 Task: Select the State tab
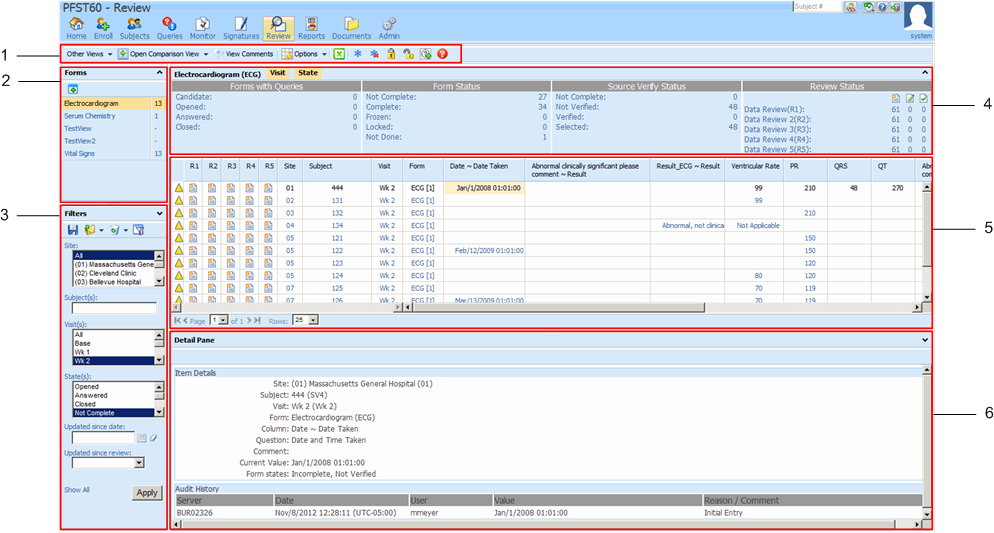(308, 73)
